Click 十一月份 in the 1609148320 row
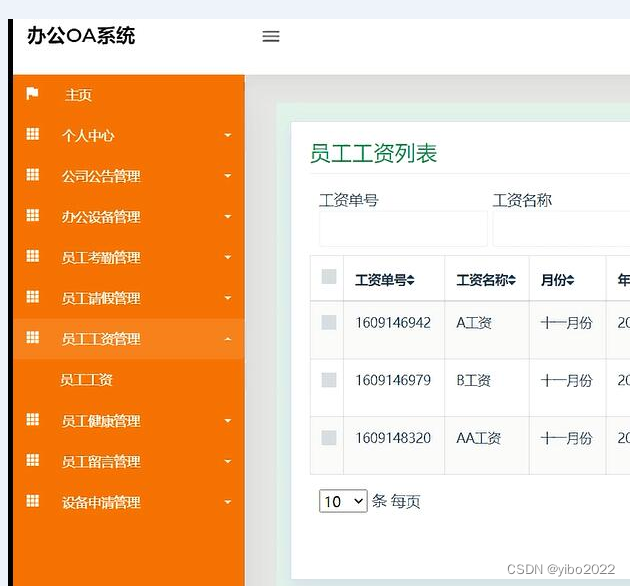The height and width of the screenshot is (586, 630). click(567, 438)
